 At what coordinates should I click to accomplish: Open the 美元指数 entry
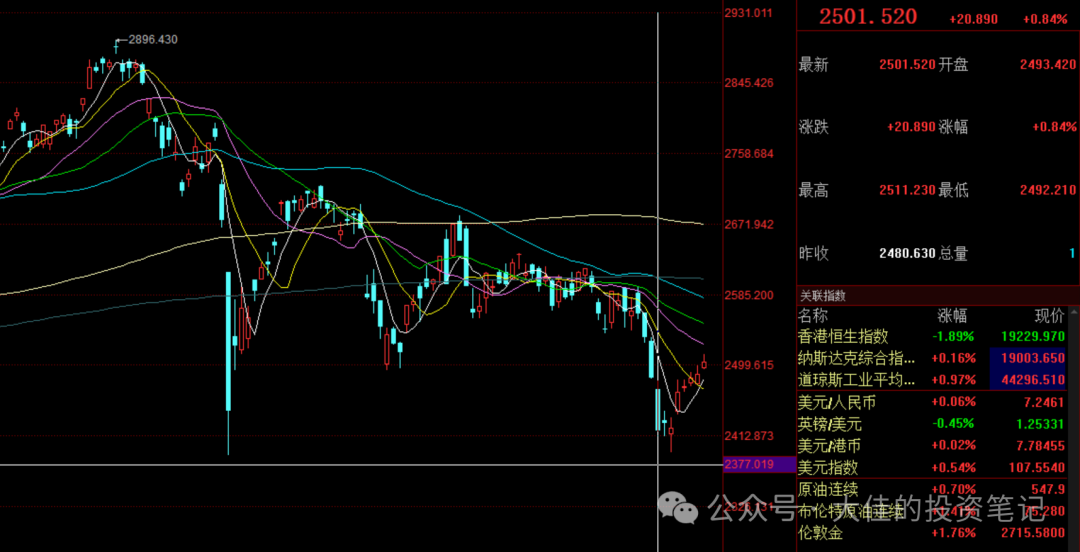(x=937, y=468)
